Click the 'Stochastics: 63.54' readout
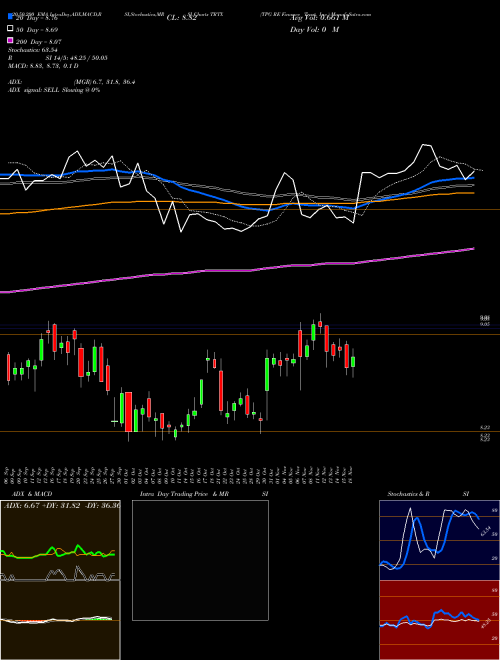500x660 pixels. (x=33, y=50)
